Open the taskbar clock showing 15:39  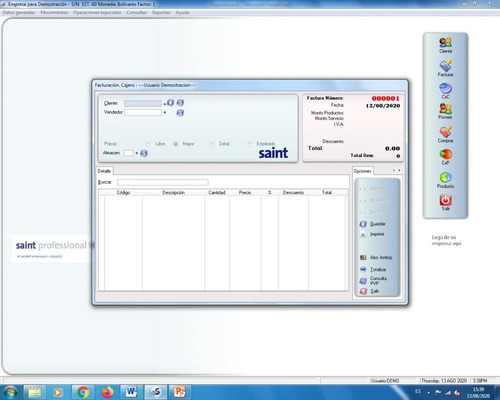pos(478,392)
